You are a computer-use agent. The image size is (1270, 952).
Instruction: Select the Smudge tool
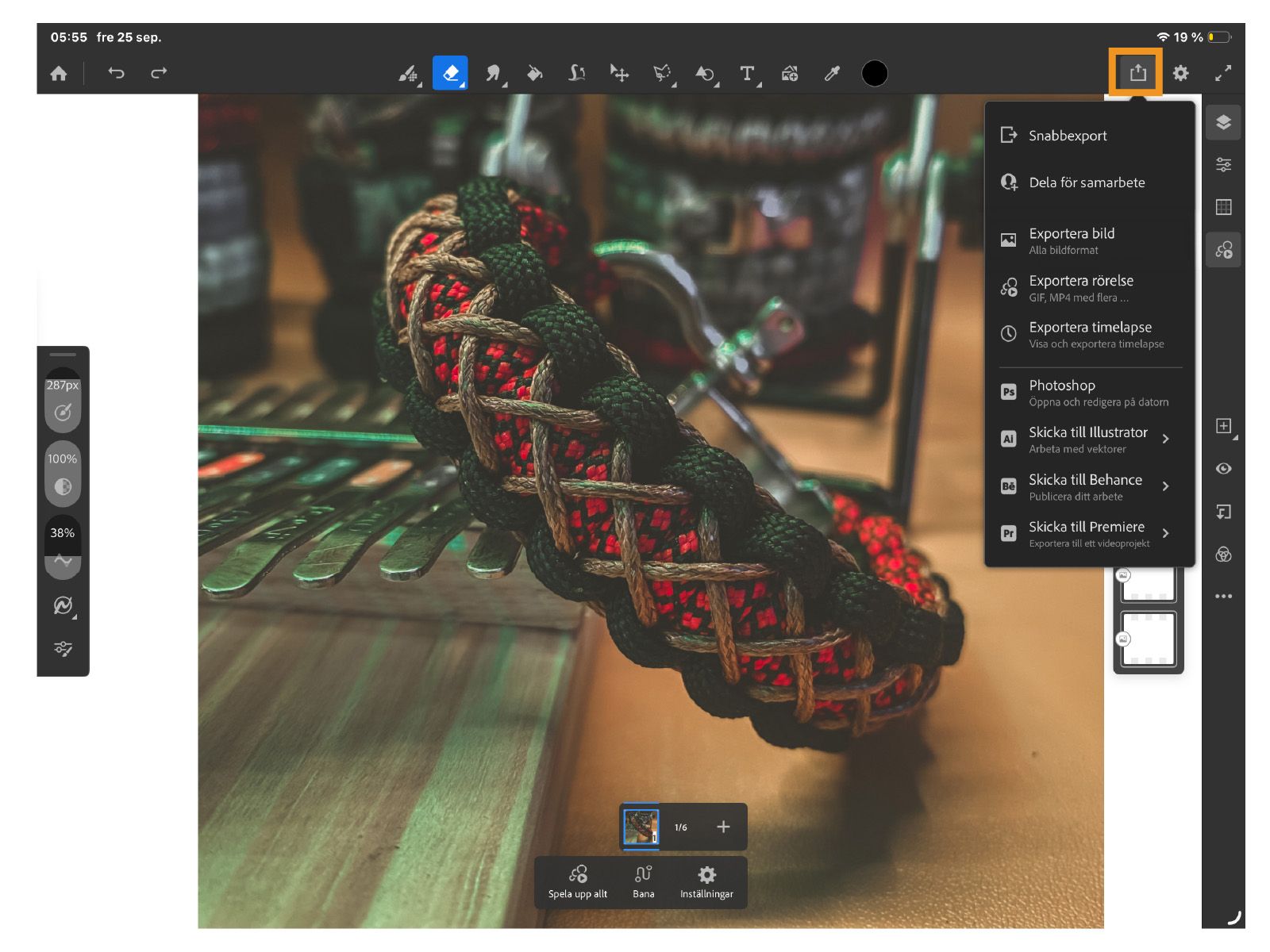[x=494, y=74]
